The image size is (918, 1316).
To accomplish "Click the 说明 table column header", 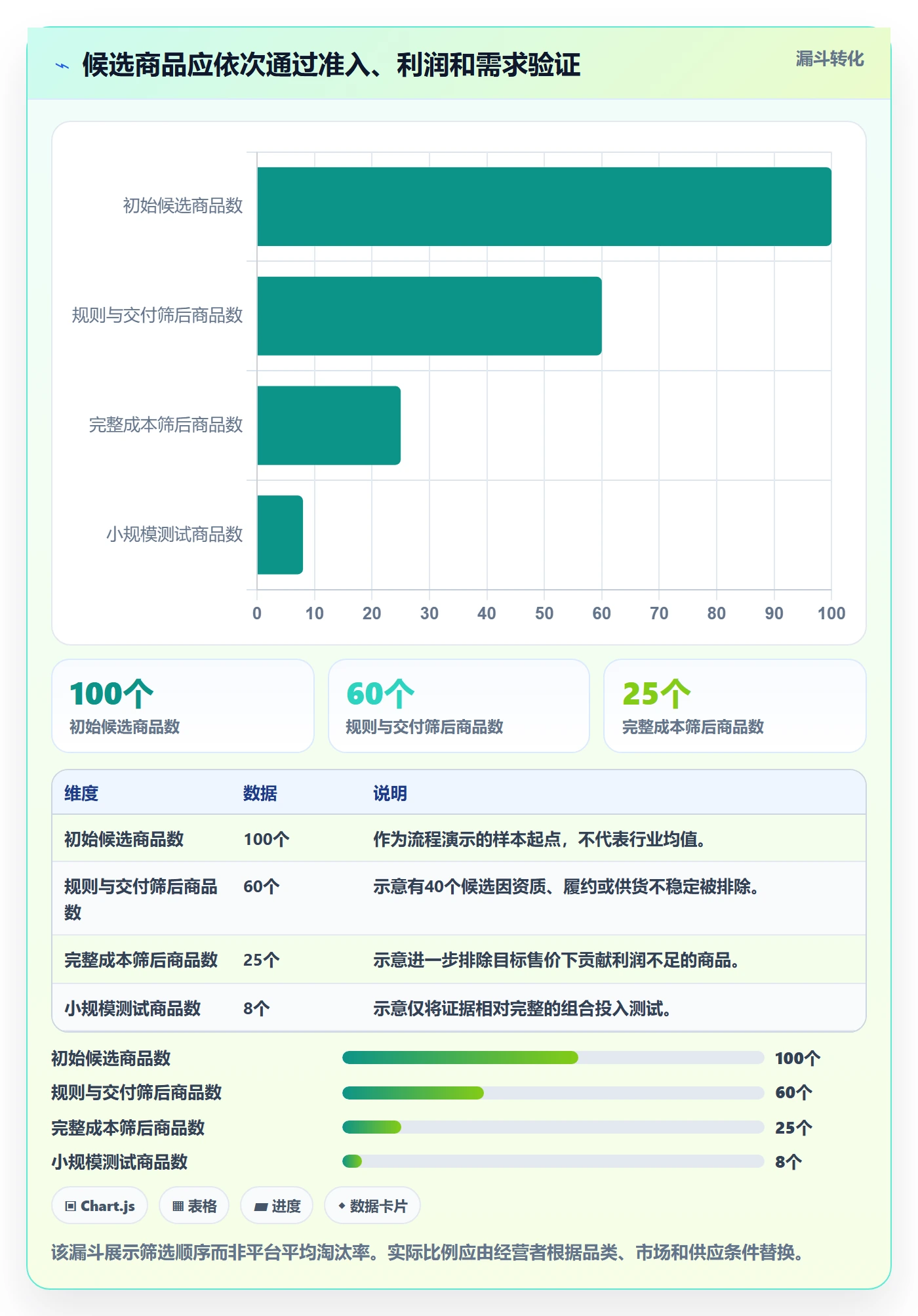I will (x=390, y=793).
